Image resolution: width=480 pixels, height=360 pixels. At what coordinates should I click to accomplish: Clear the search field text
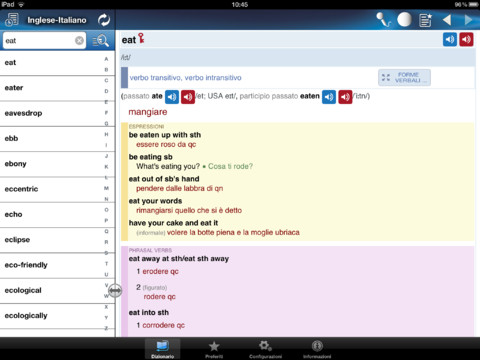pyautogui.click(x=79, y=41)
